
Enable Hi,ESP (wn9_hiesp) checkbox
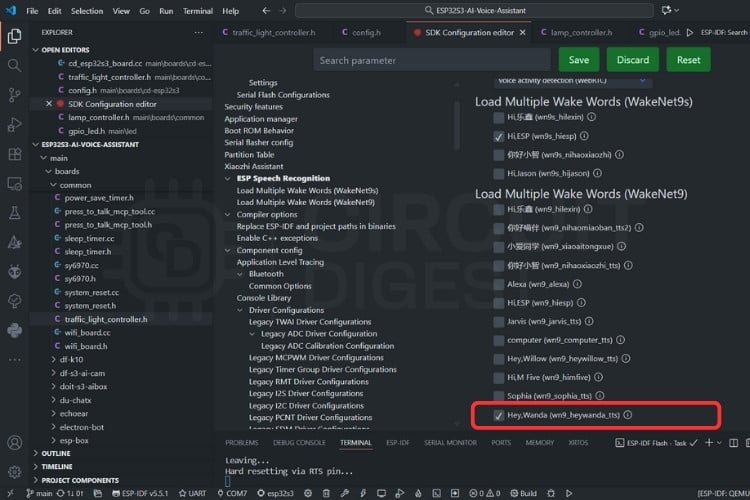coord(498,303)
